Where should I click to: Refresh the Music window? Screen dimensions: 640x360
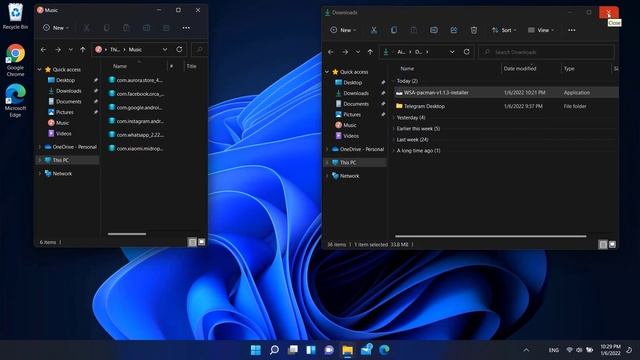[x=179, y=49]
